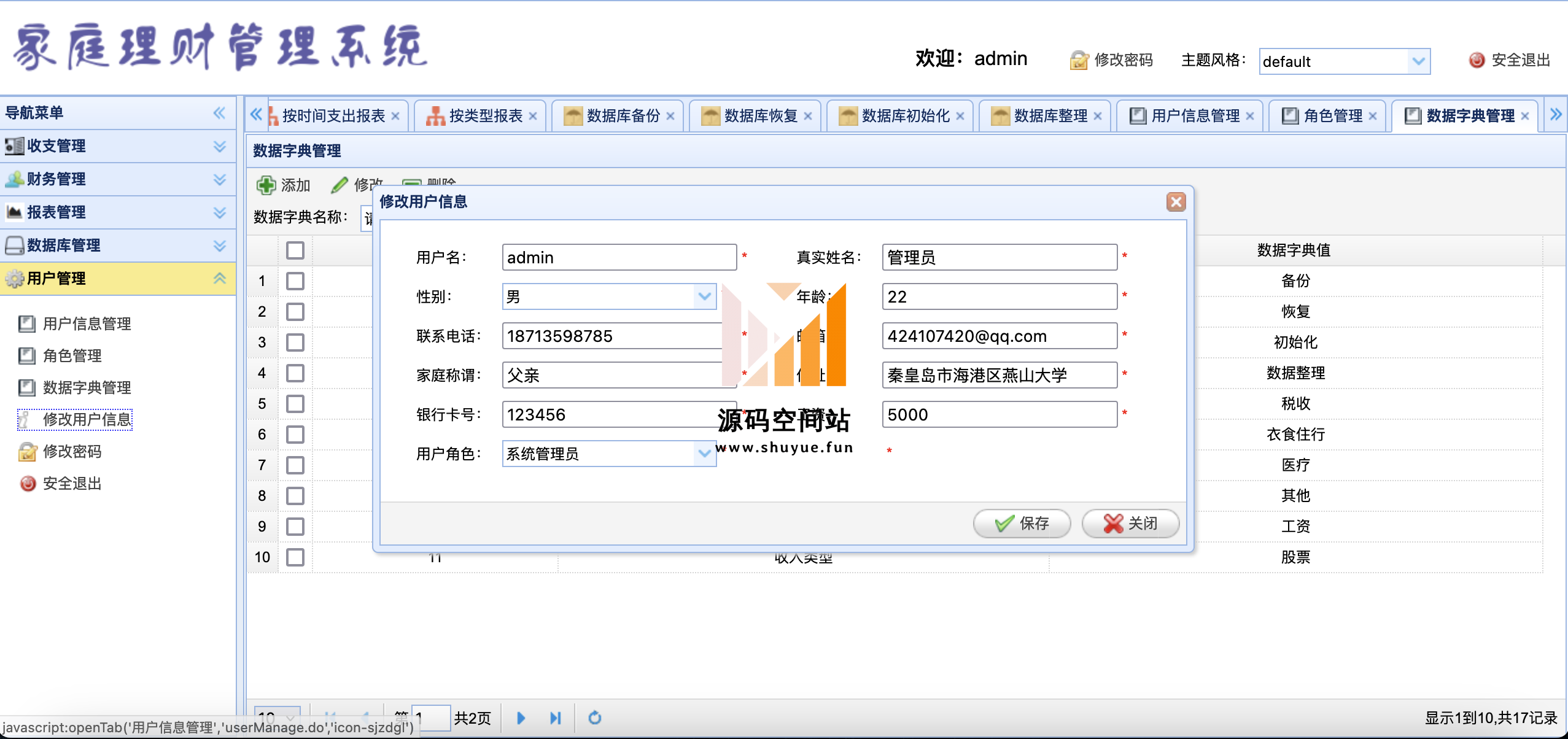
Task: Close the 角色管理 tab with its x
Action: 1372,116
